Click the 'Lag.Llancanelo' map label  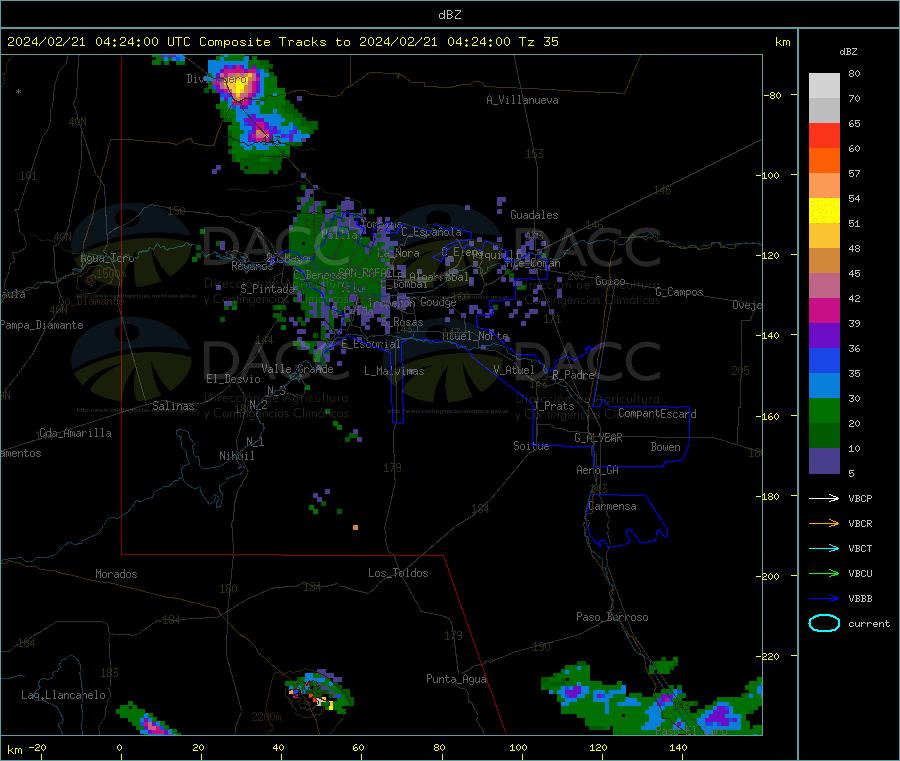[x=63, y=695]
